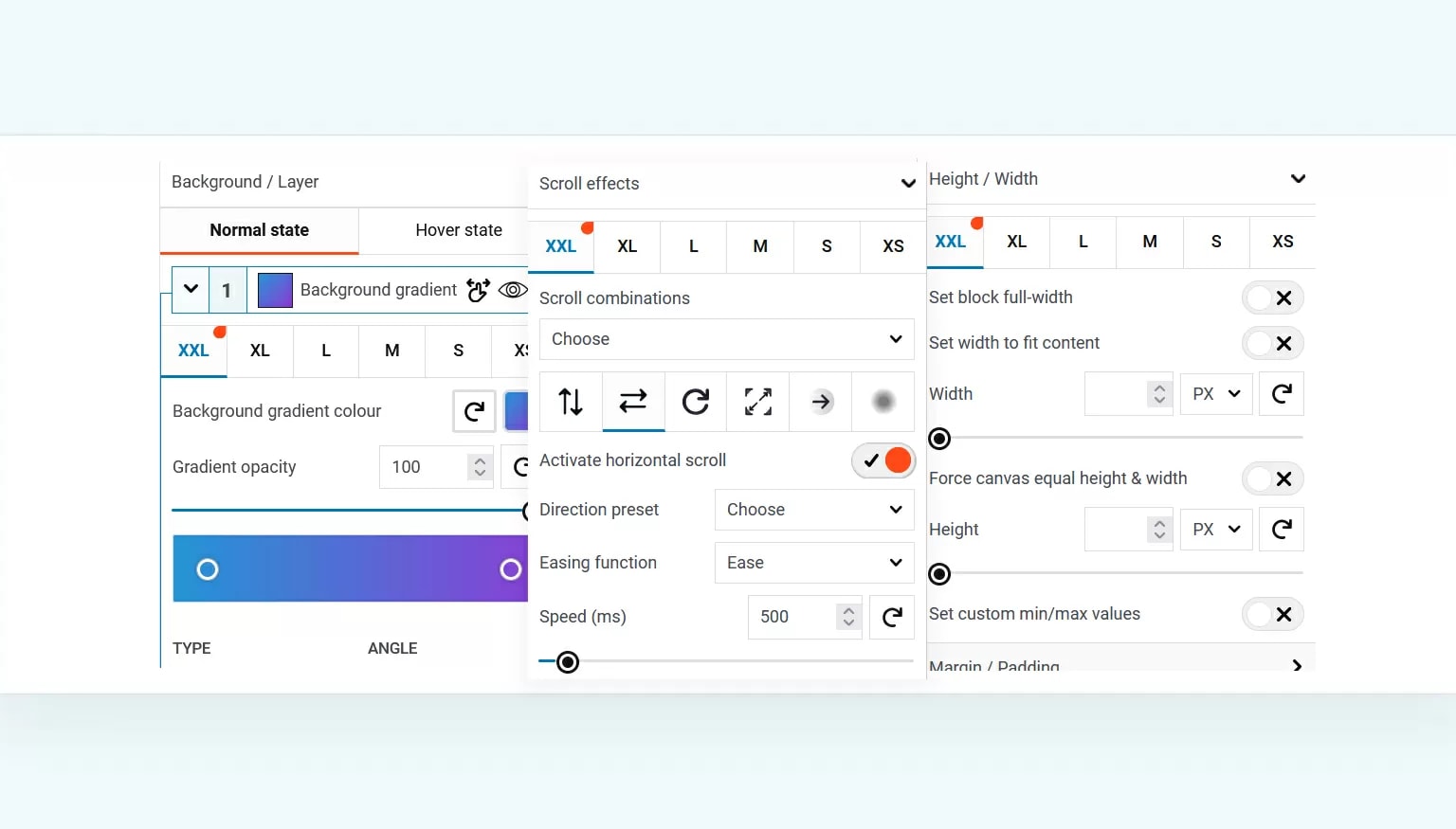Select XL breakpoint in Background panel
Viewport: 1456px width, 829px height.
(260, 351)
